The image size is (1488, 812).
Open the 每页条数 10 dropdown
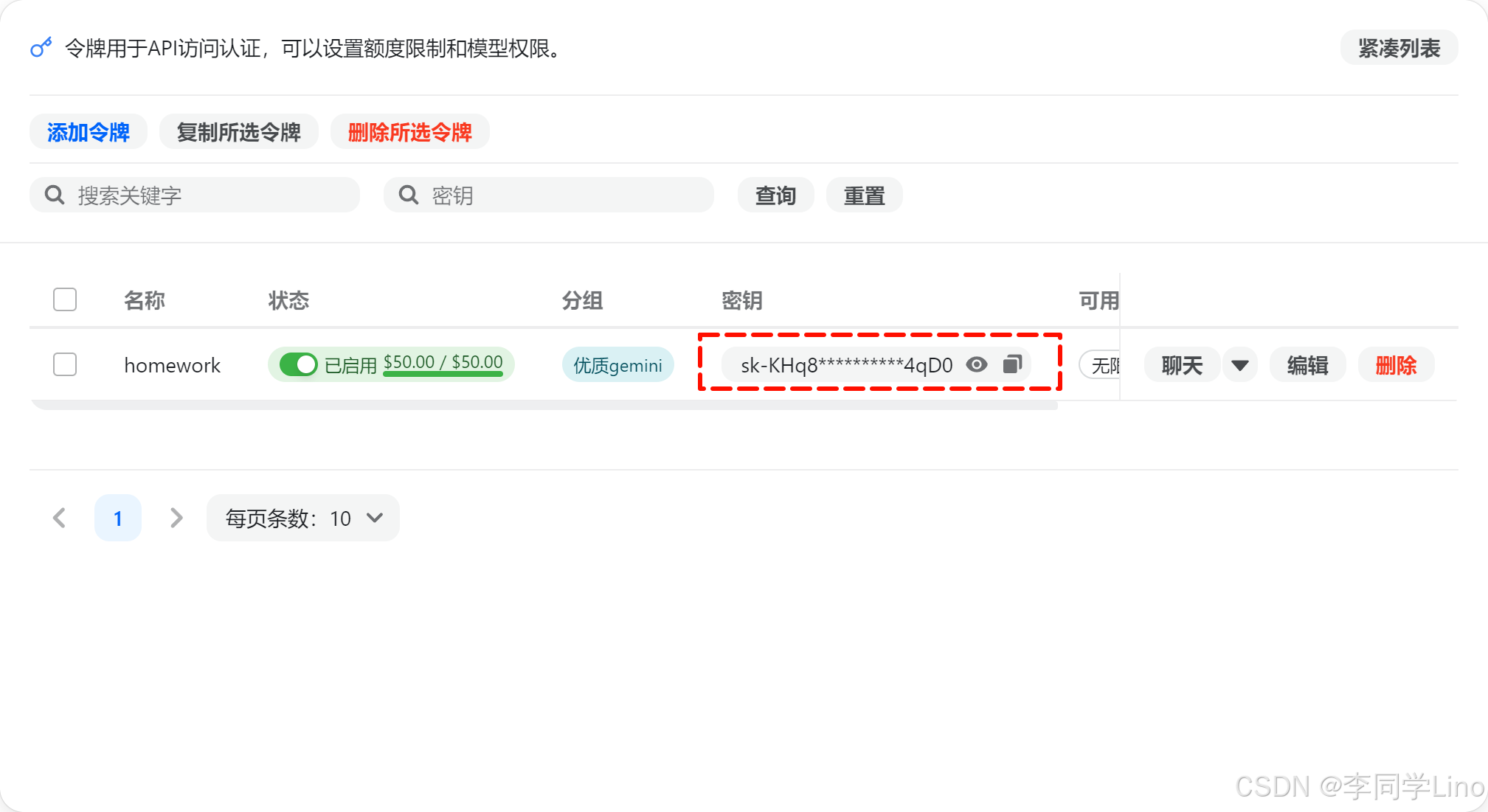pyautogui.click(x=303, y=518)
